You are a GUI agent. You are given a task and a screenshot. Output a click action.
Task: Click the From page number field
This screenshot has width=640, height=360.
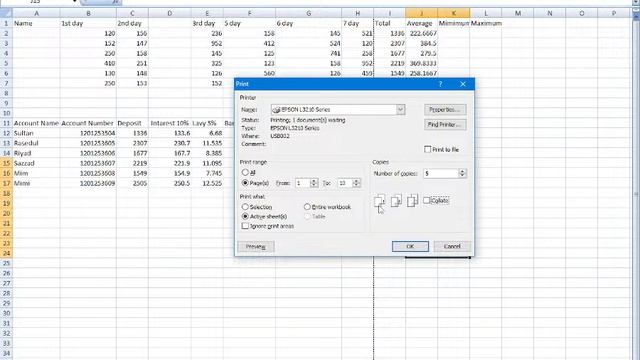click(x=302, y=183)
